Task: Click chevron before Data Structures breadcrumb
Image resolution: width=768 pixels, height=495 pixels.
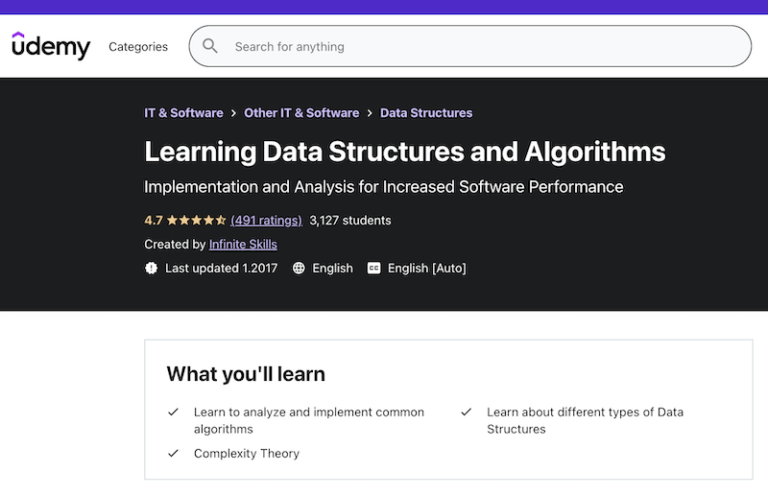Action: (x=370, y=113)
